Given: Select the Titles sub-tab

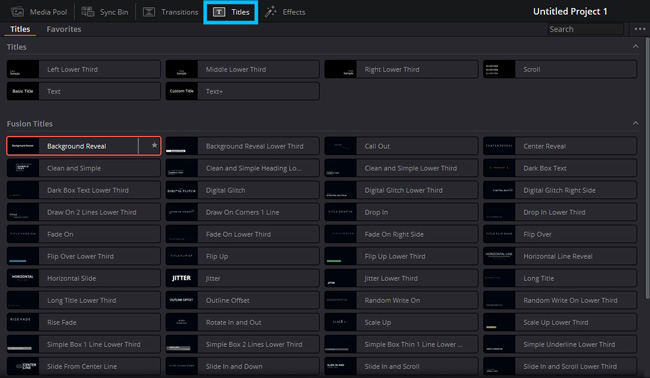Looking at the screenshot, I should (20, 29).
